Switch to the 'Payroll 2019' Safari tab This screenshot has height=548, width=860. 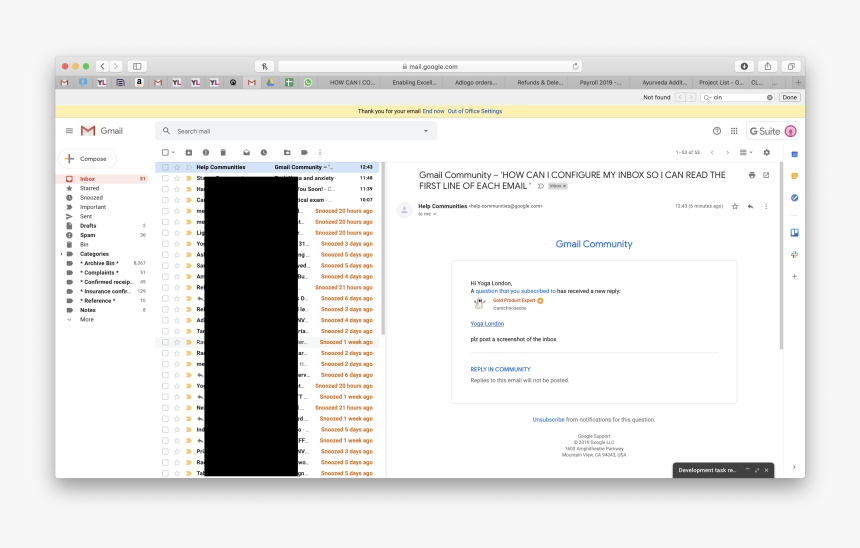(x=600, y=82)
